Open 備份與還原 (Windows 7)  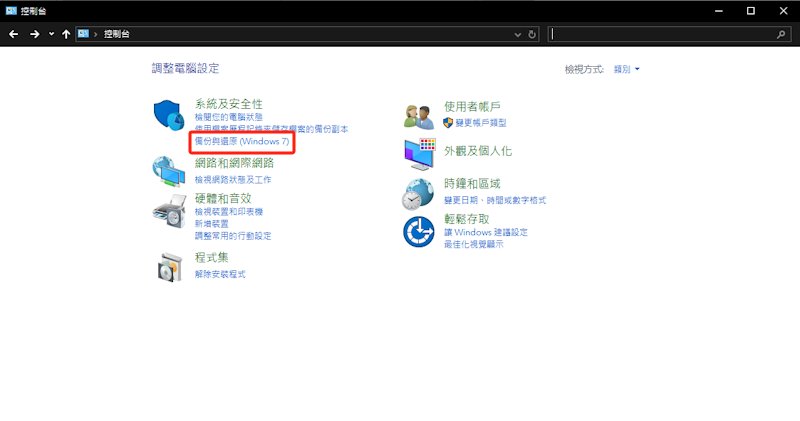coord(242,141)
